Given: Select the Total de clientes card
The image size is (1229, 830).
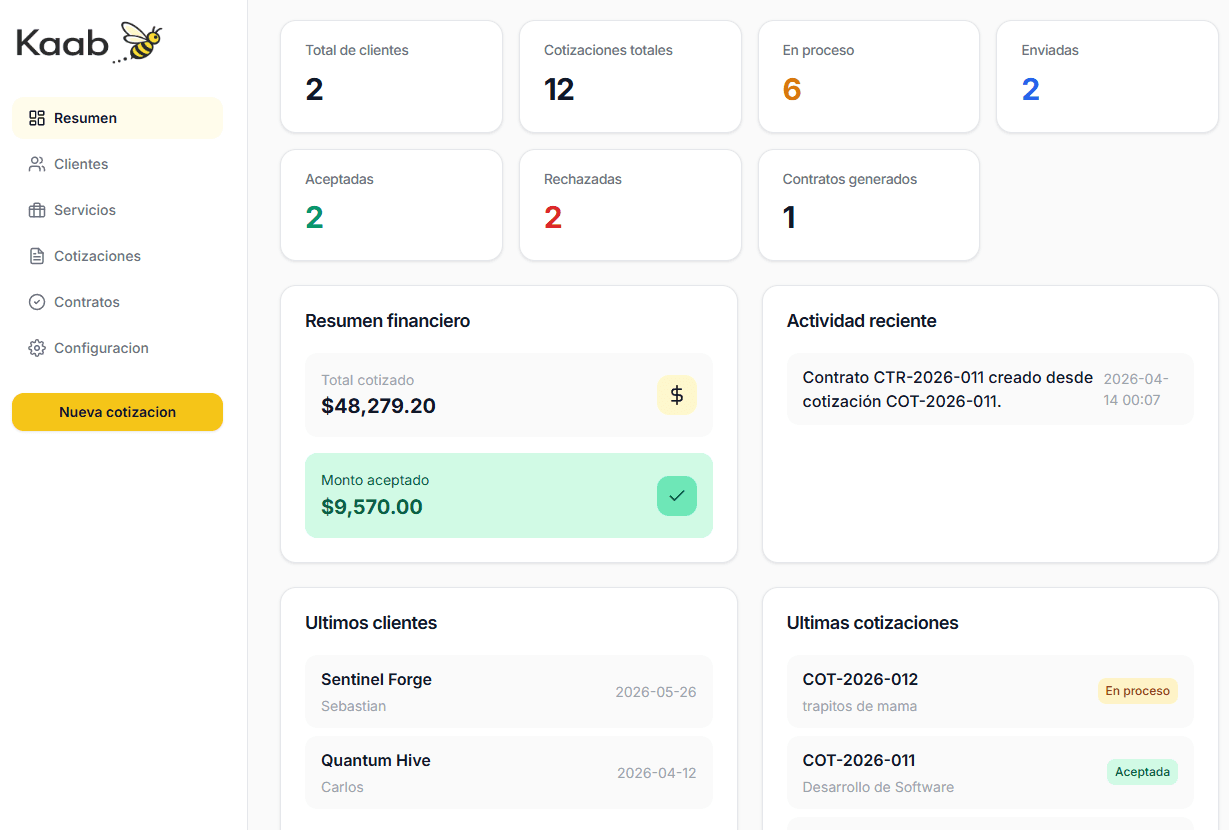Looking at the screenshot, I should 391,76.
